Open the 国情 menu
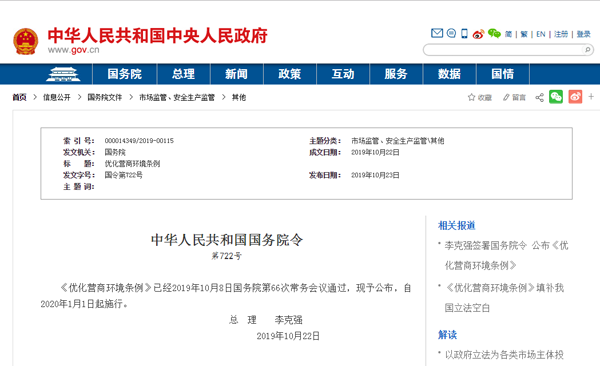Screen dimensions: 600x366 click(502, 74)
